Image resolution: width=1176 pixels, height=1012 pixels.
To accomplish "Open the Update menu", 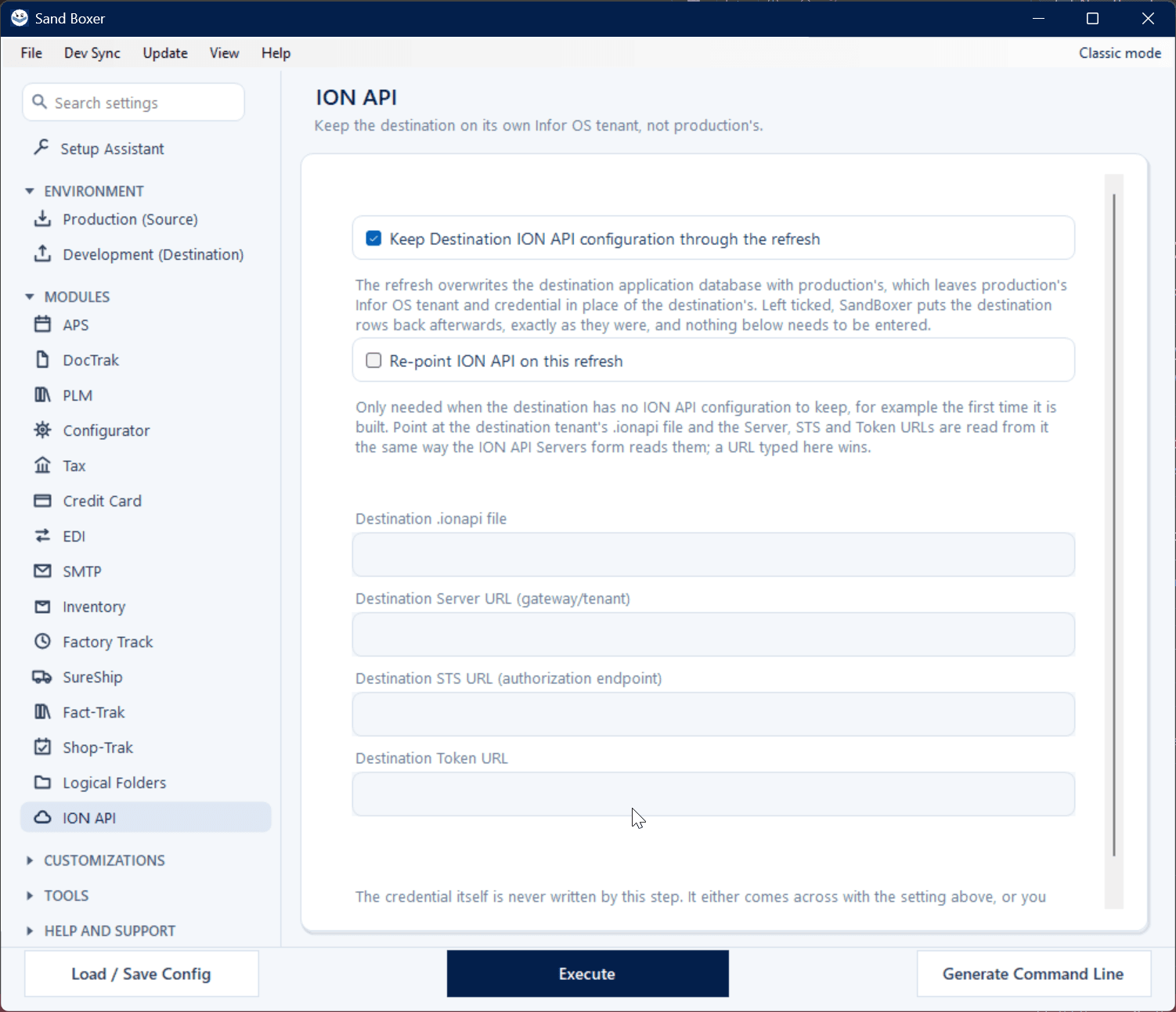I will tap(165, 52).
